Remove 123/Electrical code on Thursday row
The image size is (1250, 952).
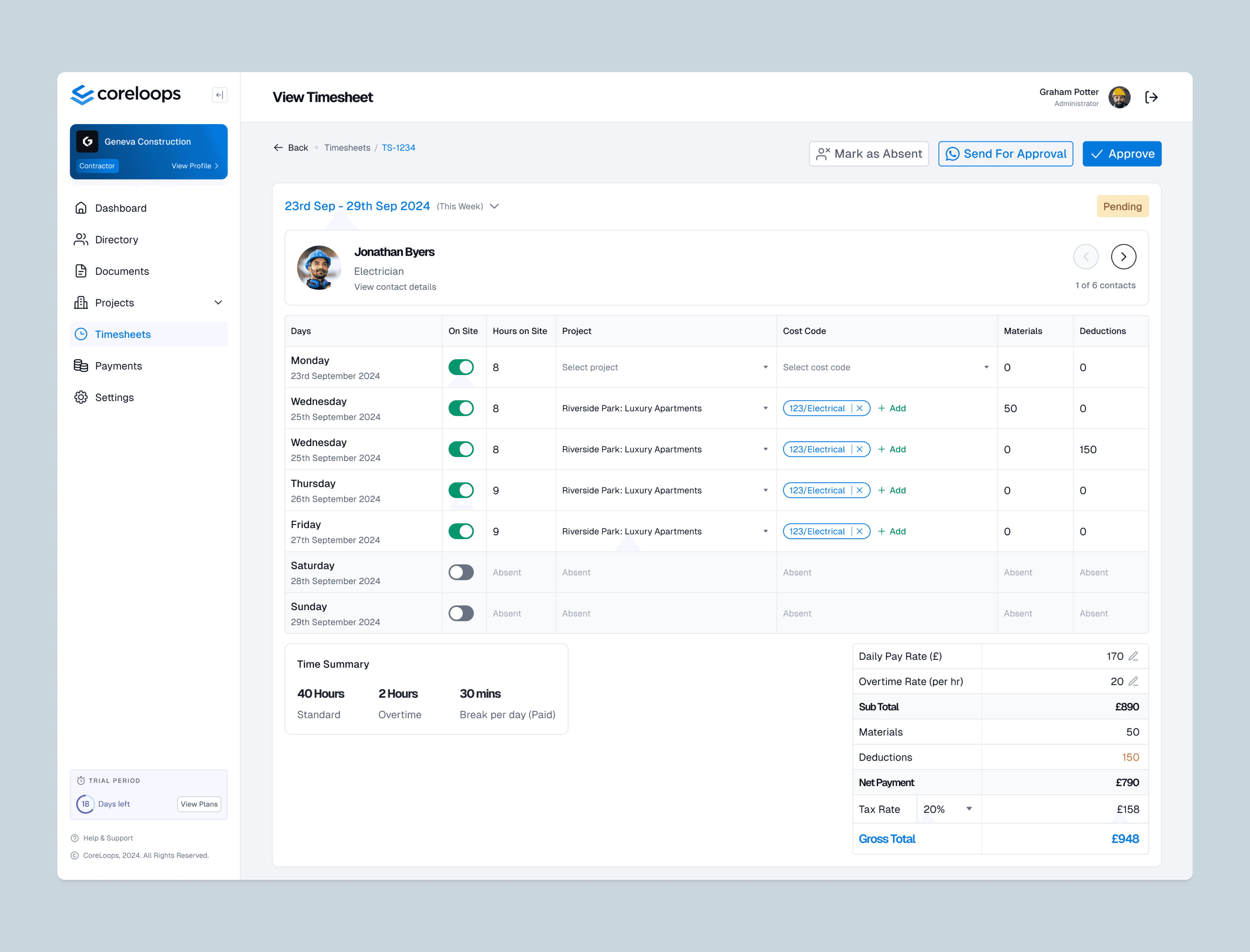pos(860,490)
